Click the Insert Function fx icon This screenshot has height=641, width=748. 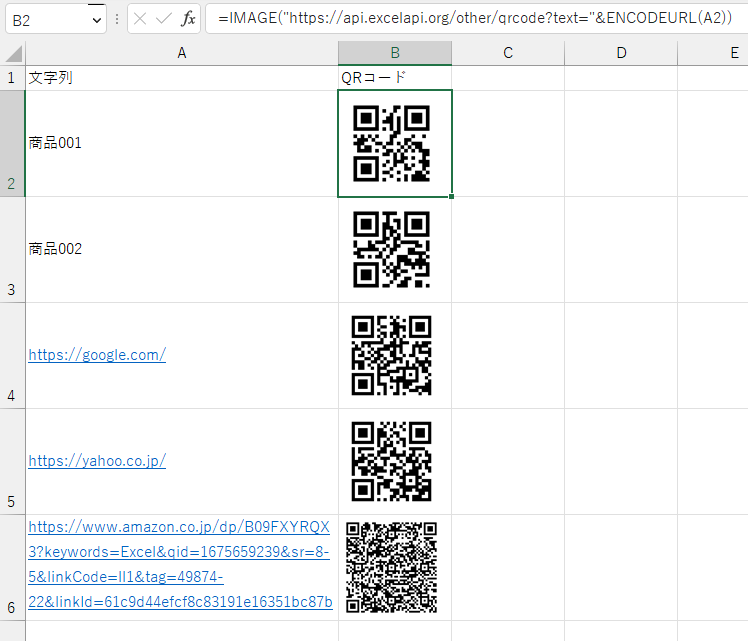pyautogui.click(x=188, y=19)
